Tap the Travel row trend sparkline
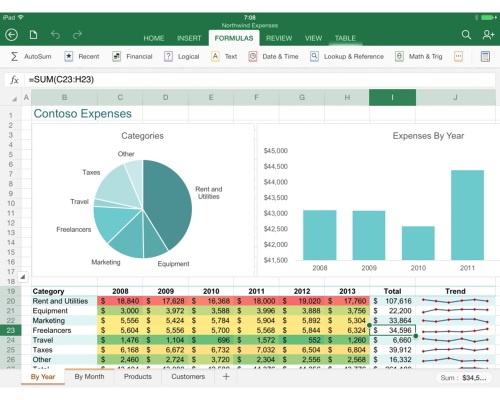This screenshot has height=400, width=500. pos(455,340)
